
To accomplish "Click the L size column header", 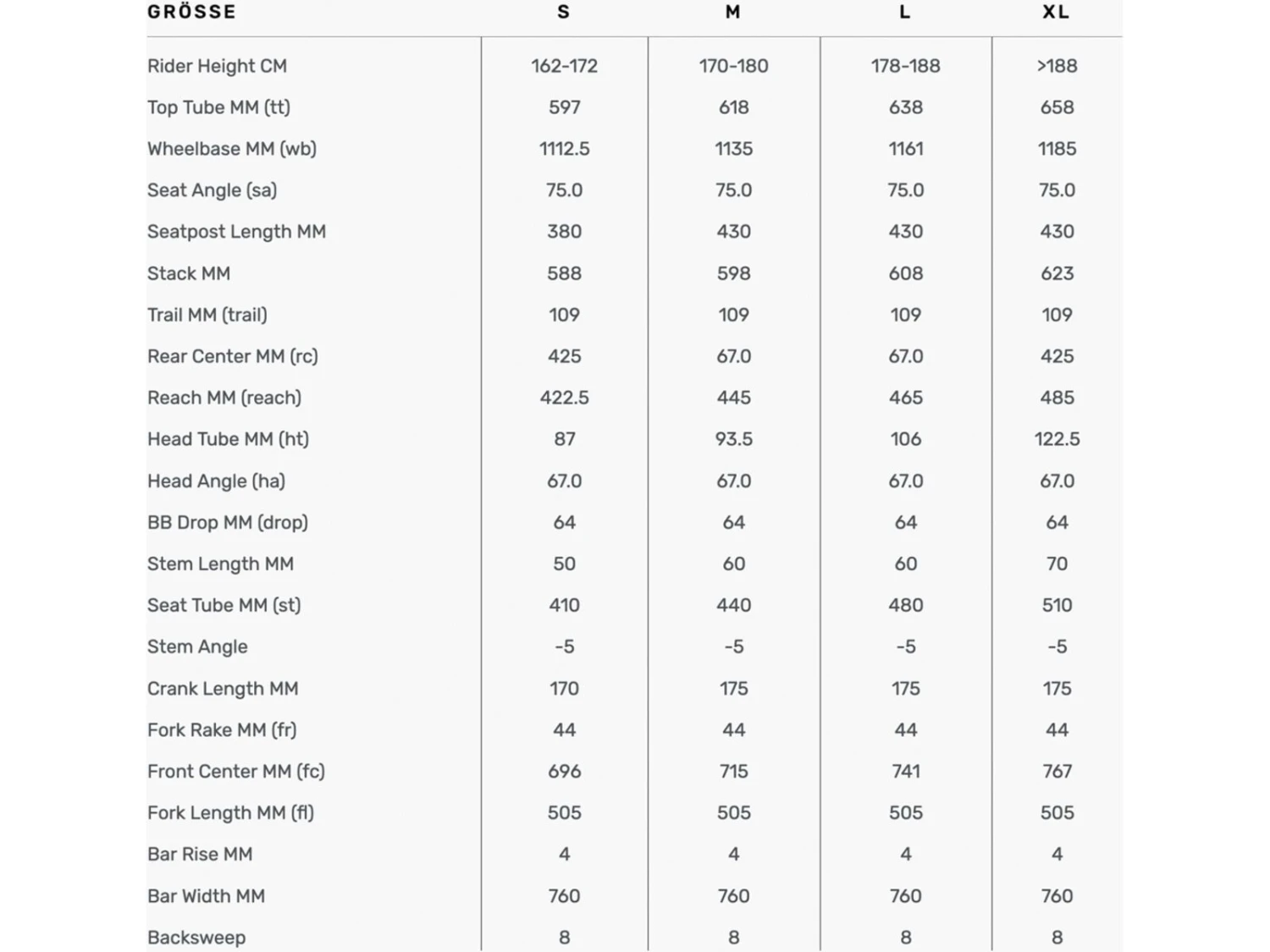I will pos(905,12).
